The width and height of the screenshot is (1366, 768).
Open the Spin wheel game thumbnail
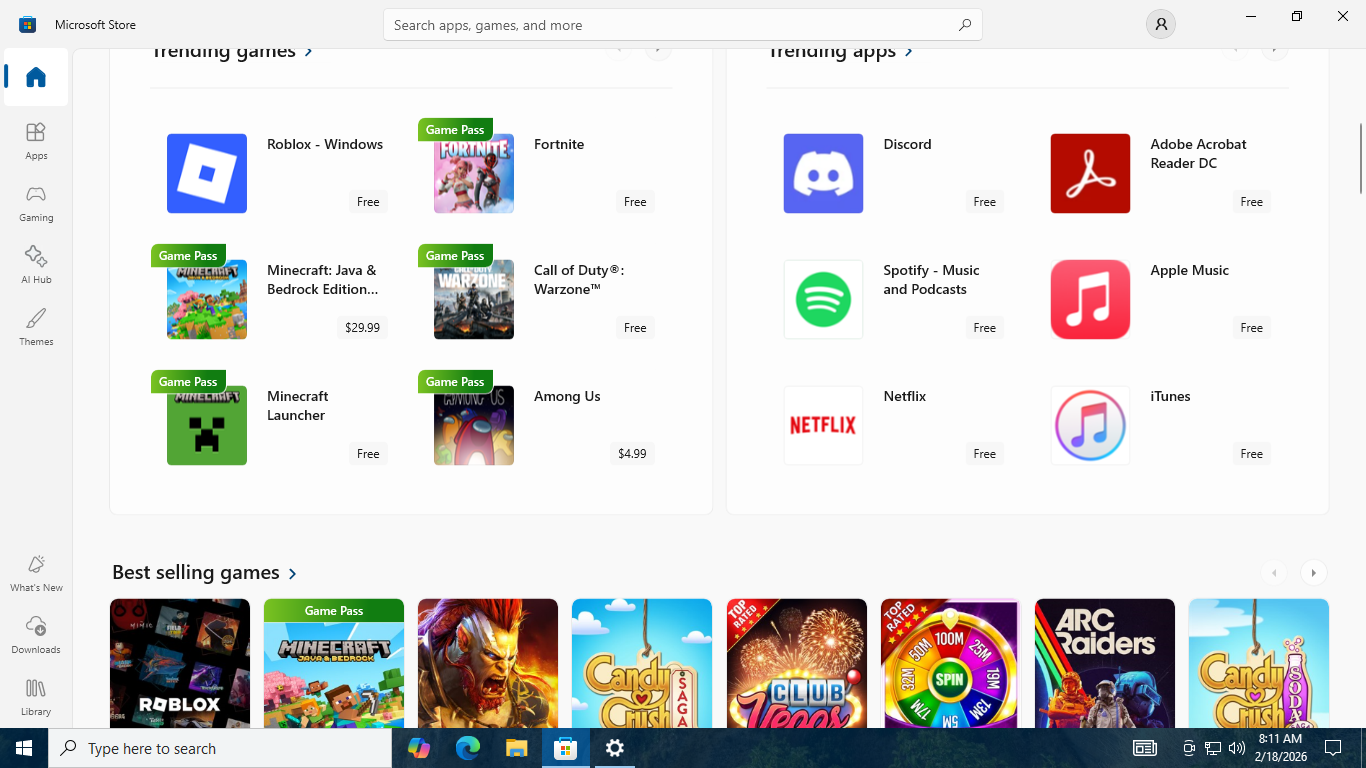pyautogui.click(x=951, y=663)
